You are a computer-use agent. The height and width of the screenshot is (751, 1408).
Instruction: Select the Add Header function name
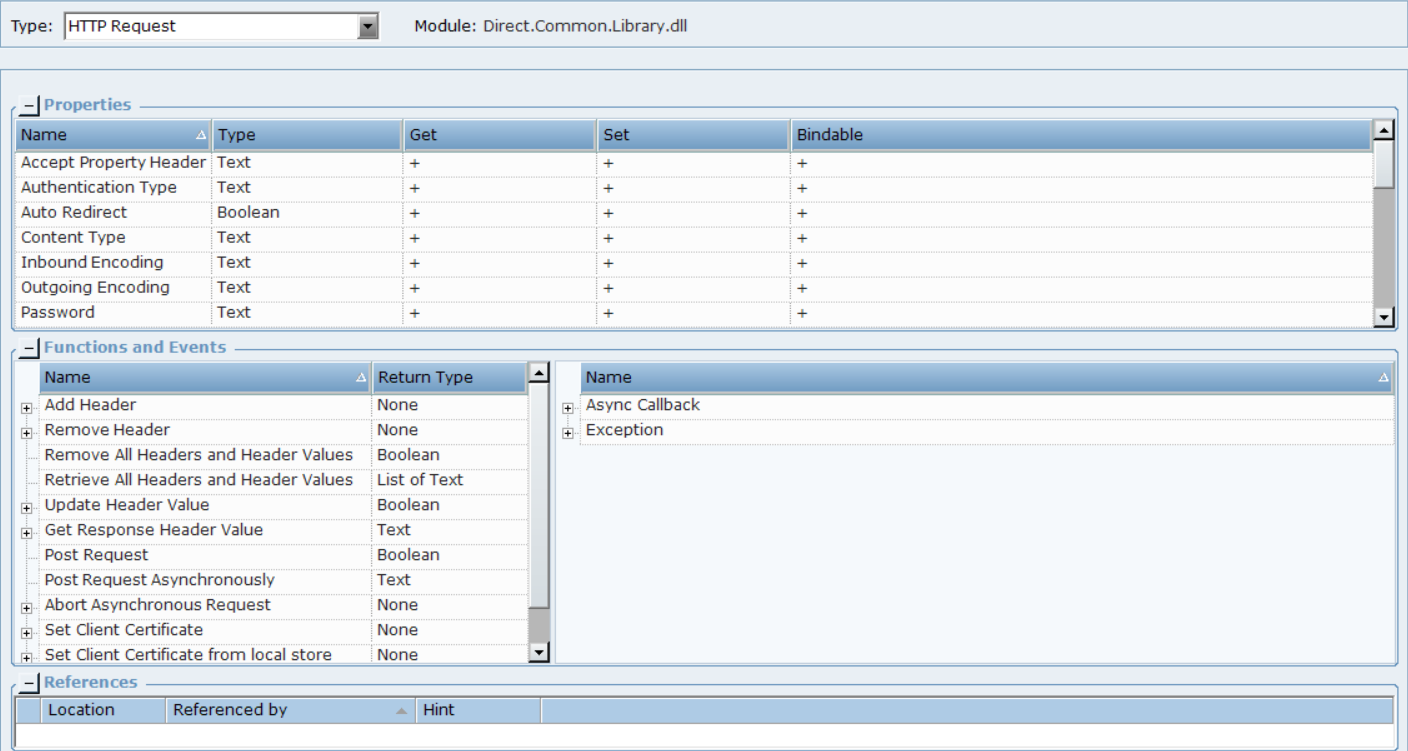click(x=90, y=405)
